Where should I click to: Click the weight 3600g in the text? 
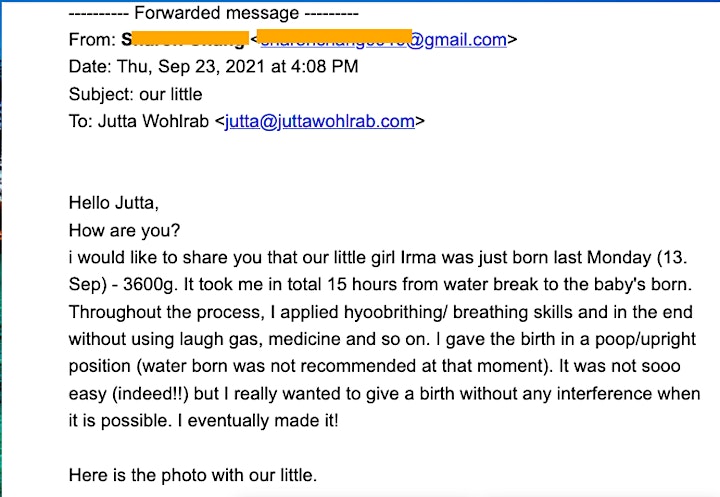click(149, 285)
